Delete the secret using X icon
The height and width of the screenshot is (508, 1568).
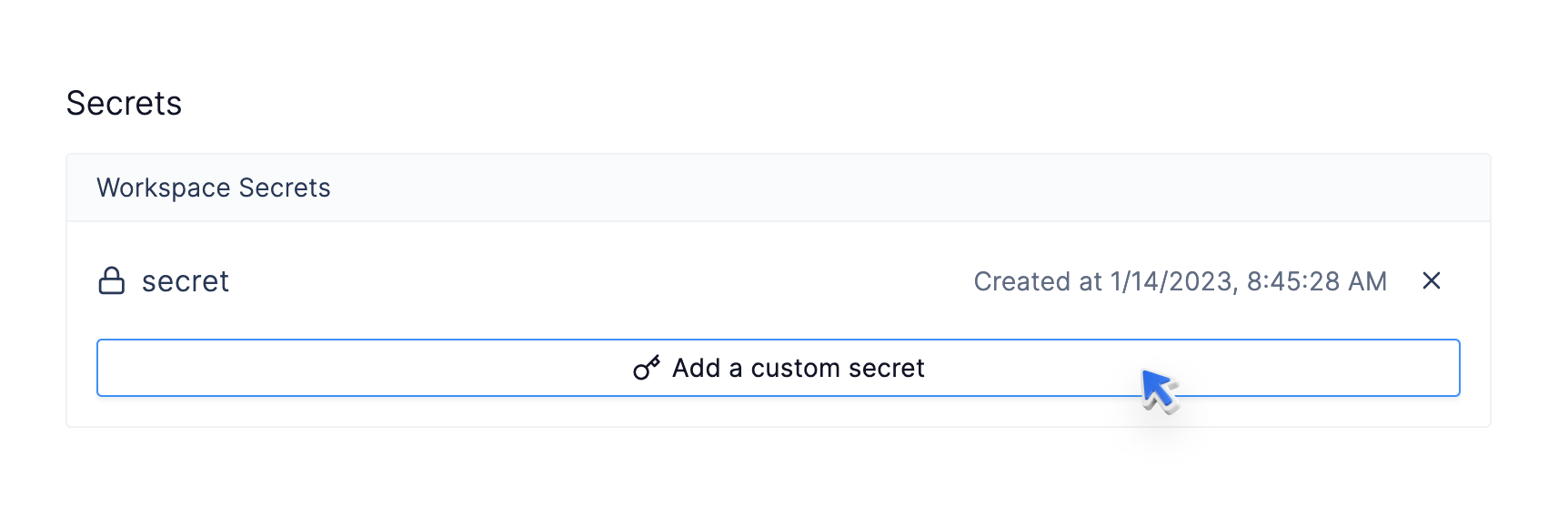(x=1431, y=281)
